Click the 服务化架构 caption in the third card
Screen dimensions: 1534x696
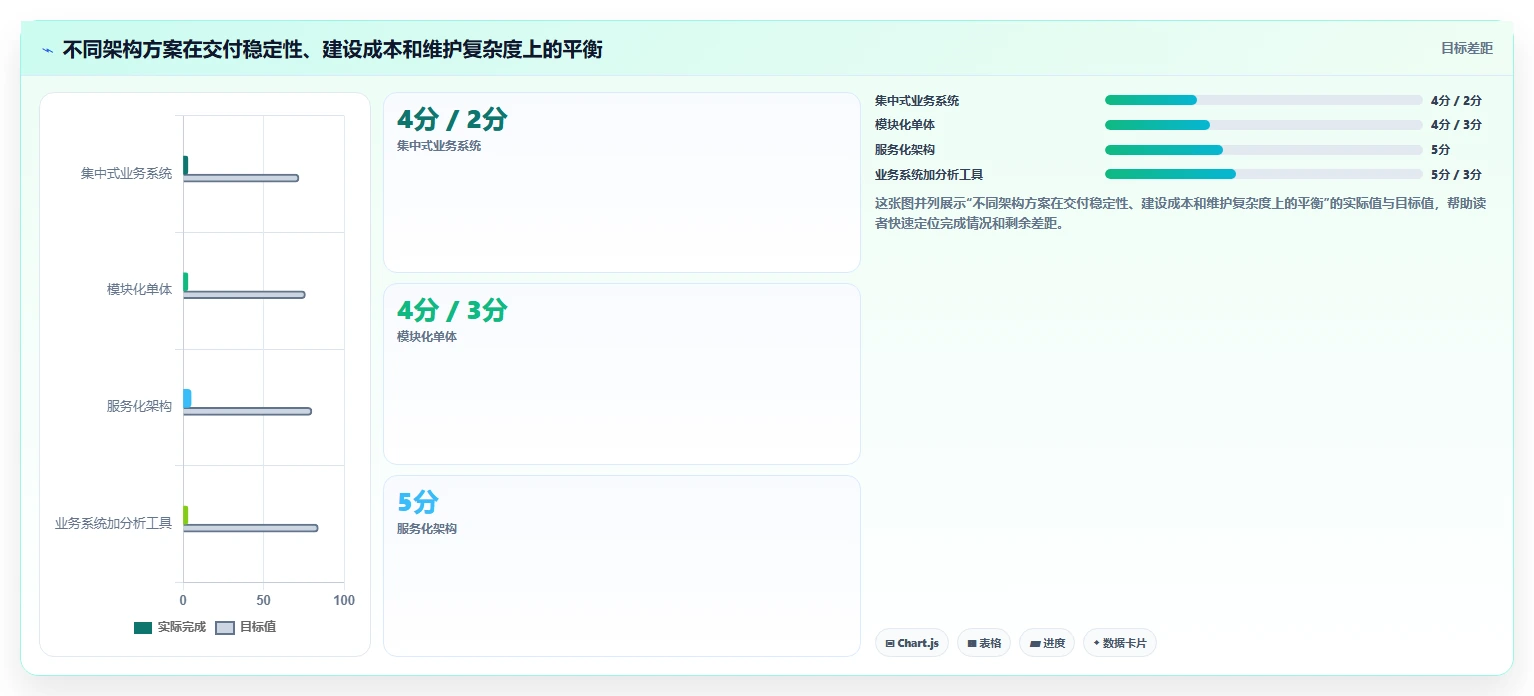[x=427, y=529]
